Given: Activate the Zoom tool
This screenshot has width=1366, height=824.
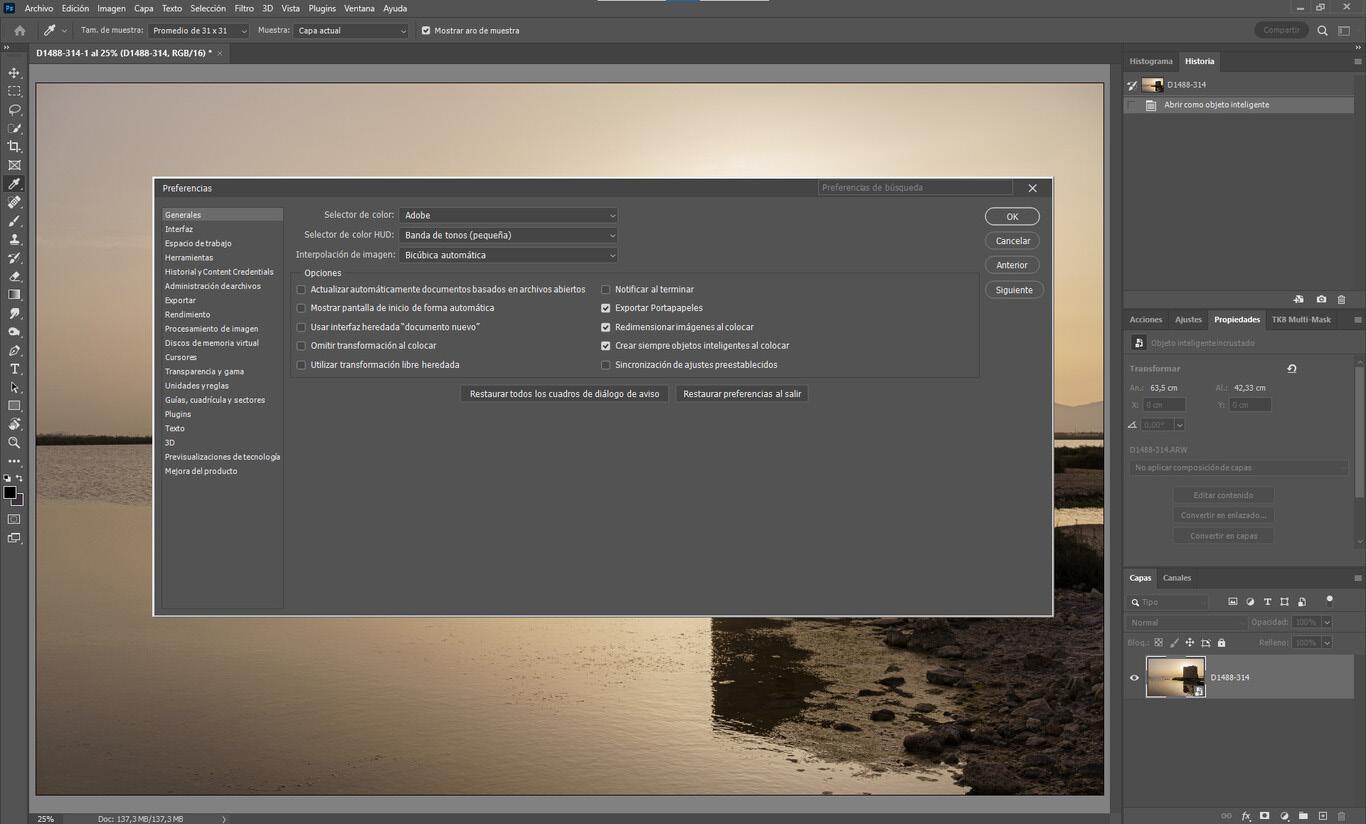Looking at the screenshot, I should tap(14, 442).
